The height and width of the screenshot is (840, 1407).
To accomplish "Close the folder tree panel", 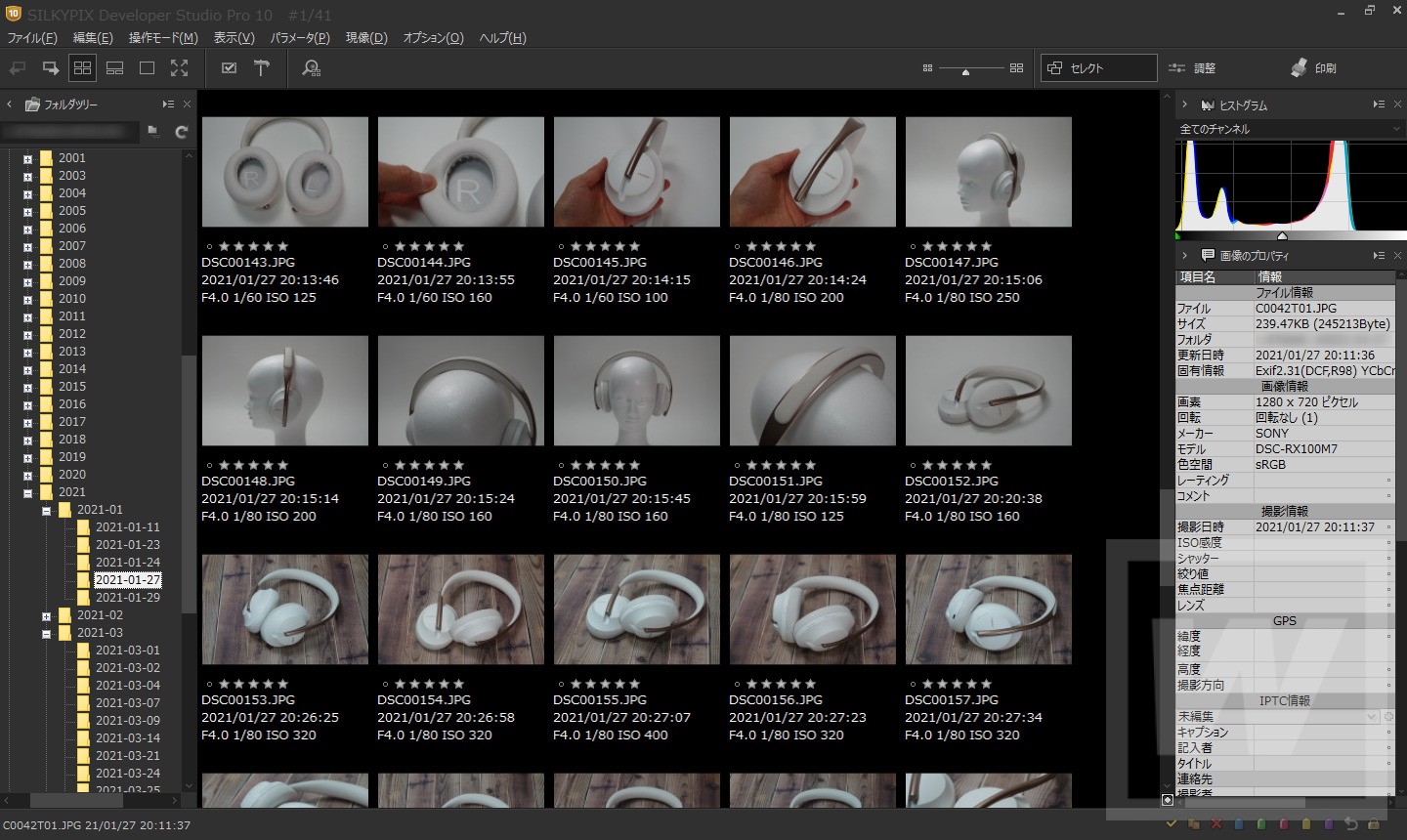I will (x=187, y=105).
